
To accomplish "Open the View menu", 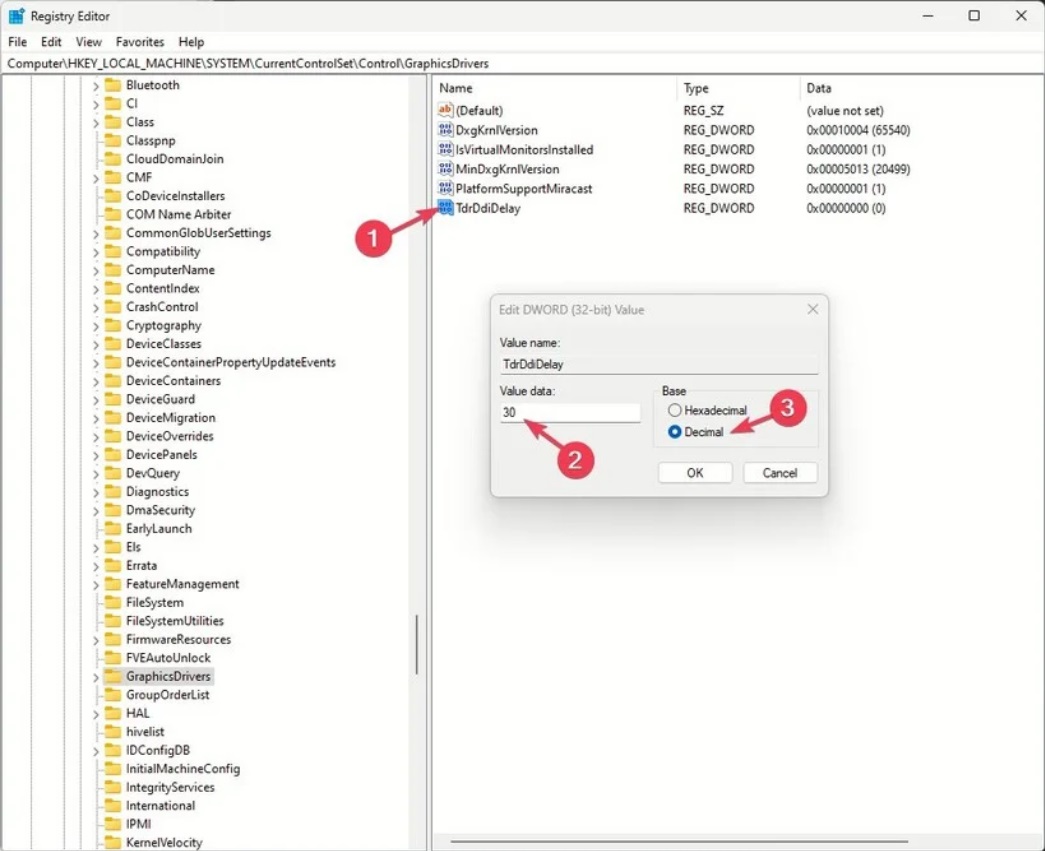I will point(88,42).
